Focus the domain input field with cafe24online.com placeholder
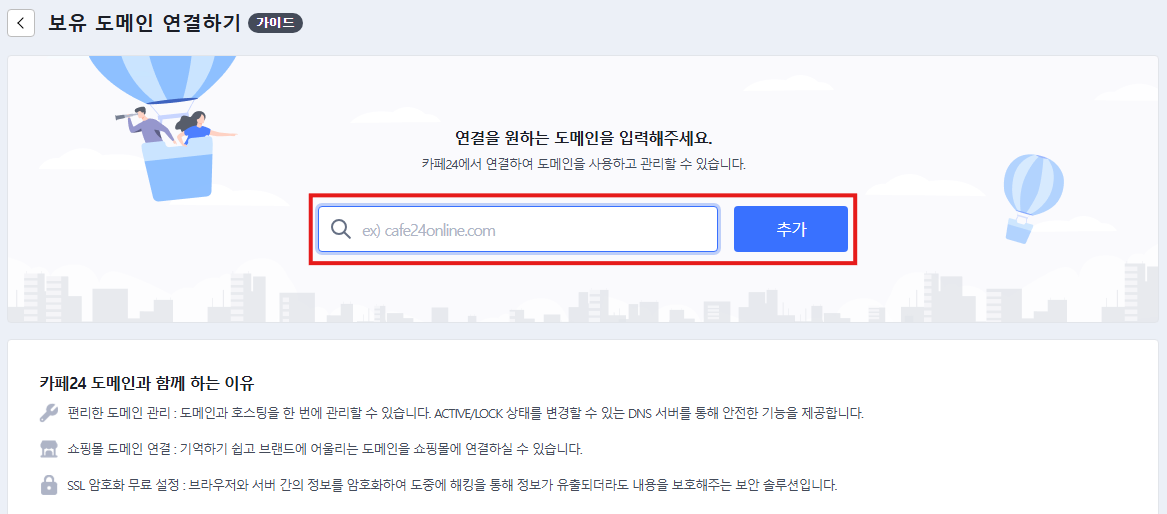1167x514 pixels. 518,229
